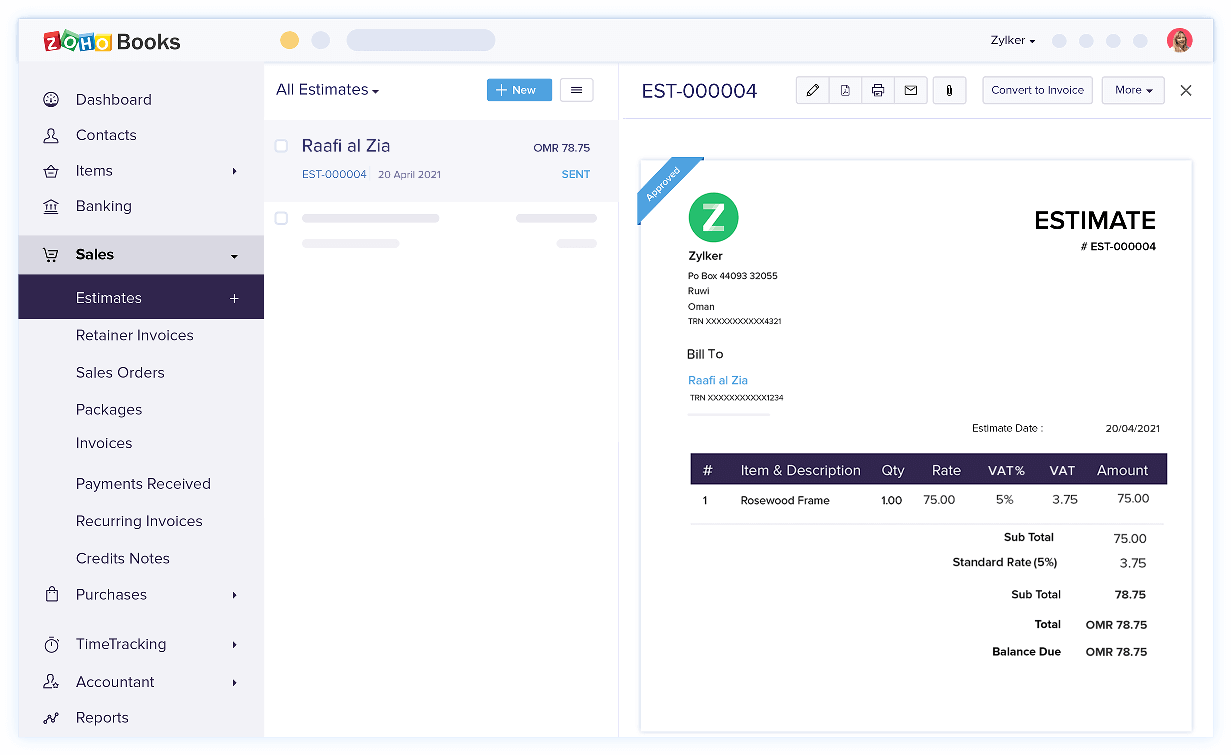
Task: Expand the Items submenu arrow
Action: 235,171
